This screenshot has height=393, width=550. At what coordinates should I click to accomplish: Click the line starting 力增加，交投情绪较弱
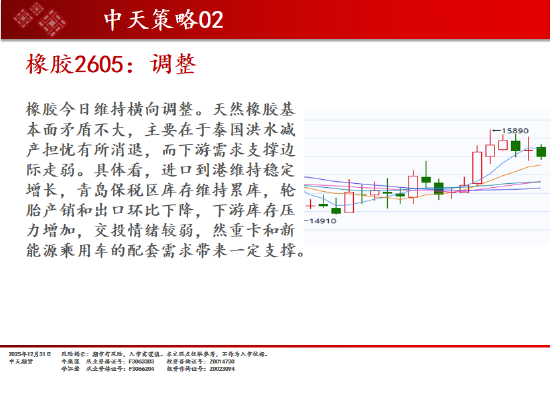(x=160, y=231)
